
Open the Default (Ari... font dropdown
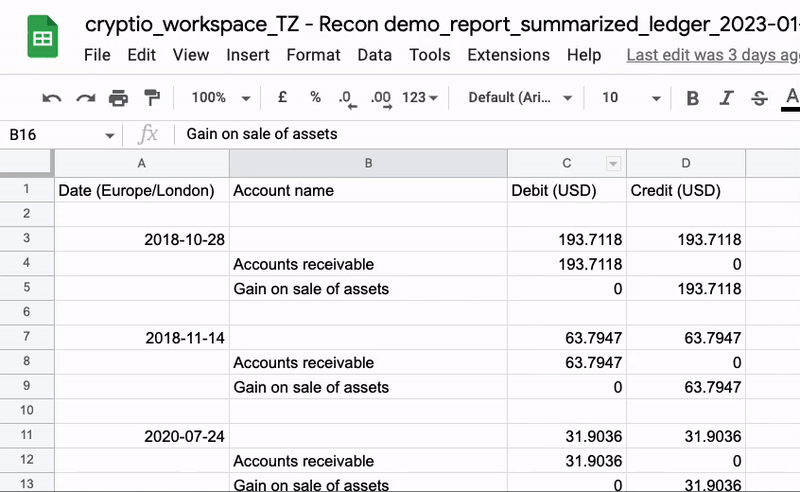pyautogui.click(x=520, y=97)
